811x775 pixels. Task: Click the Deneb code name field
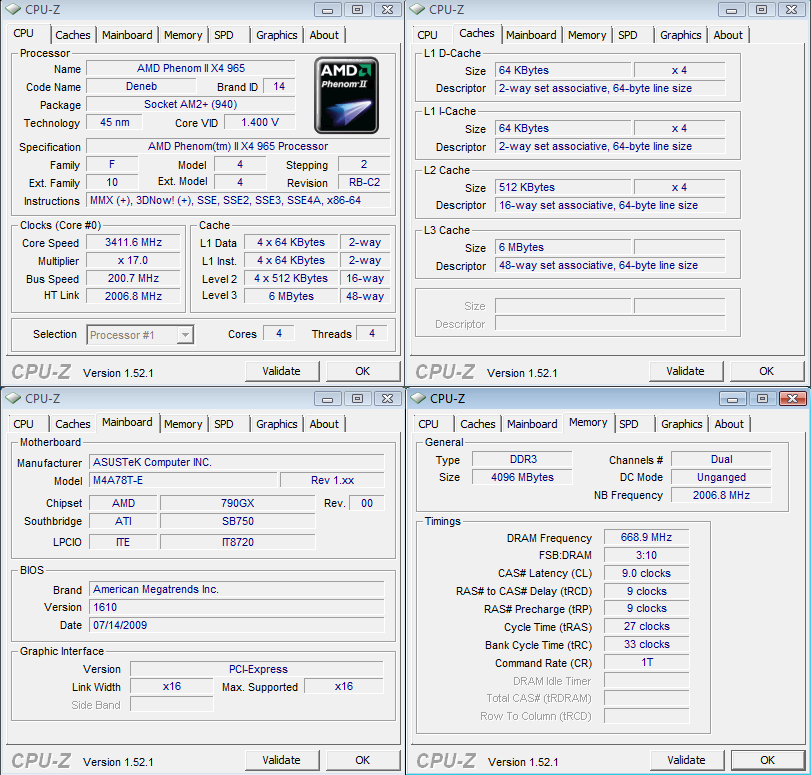(x=141, y=86)
